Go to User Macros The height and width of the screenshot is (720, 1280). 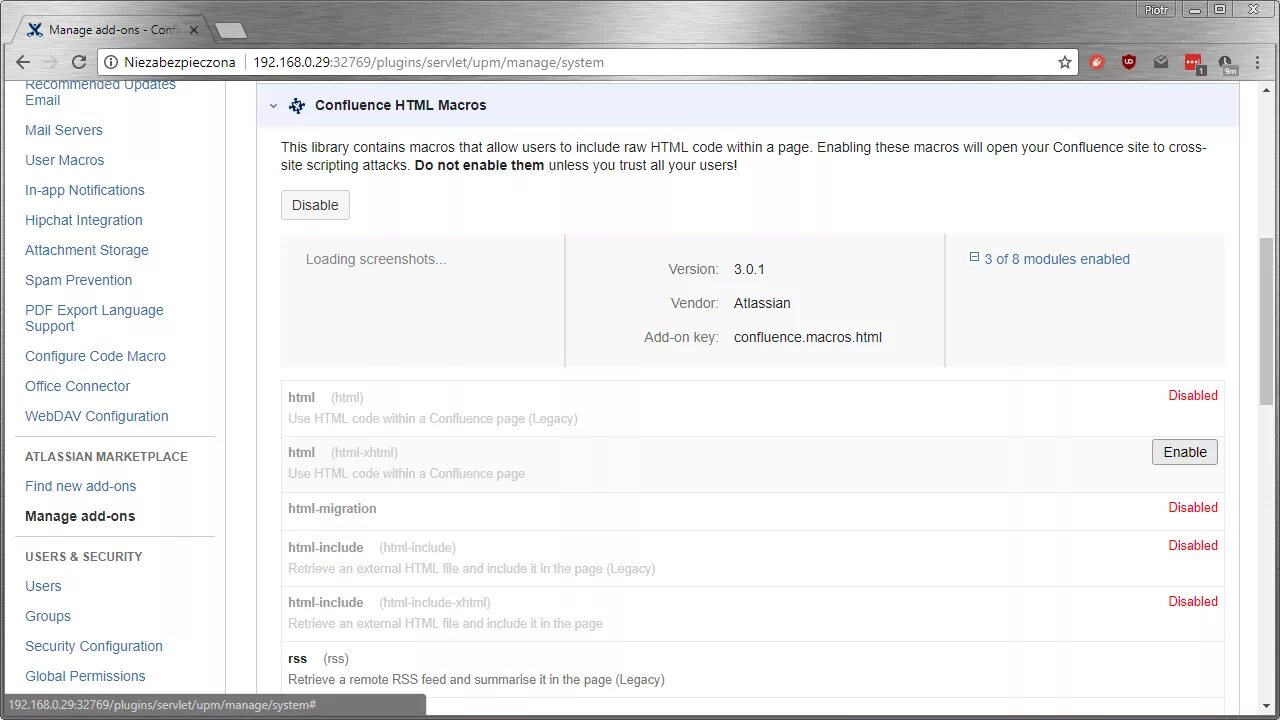65,160
